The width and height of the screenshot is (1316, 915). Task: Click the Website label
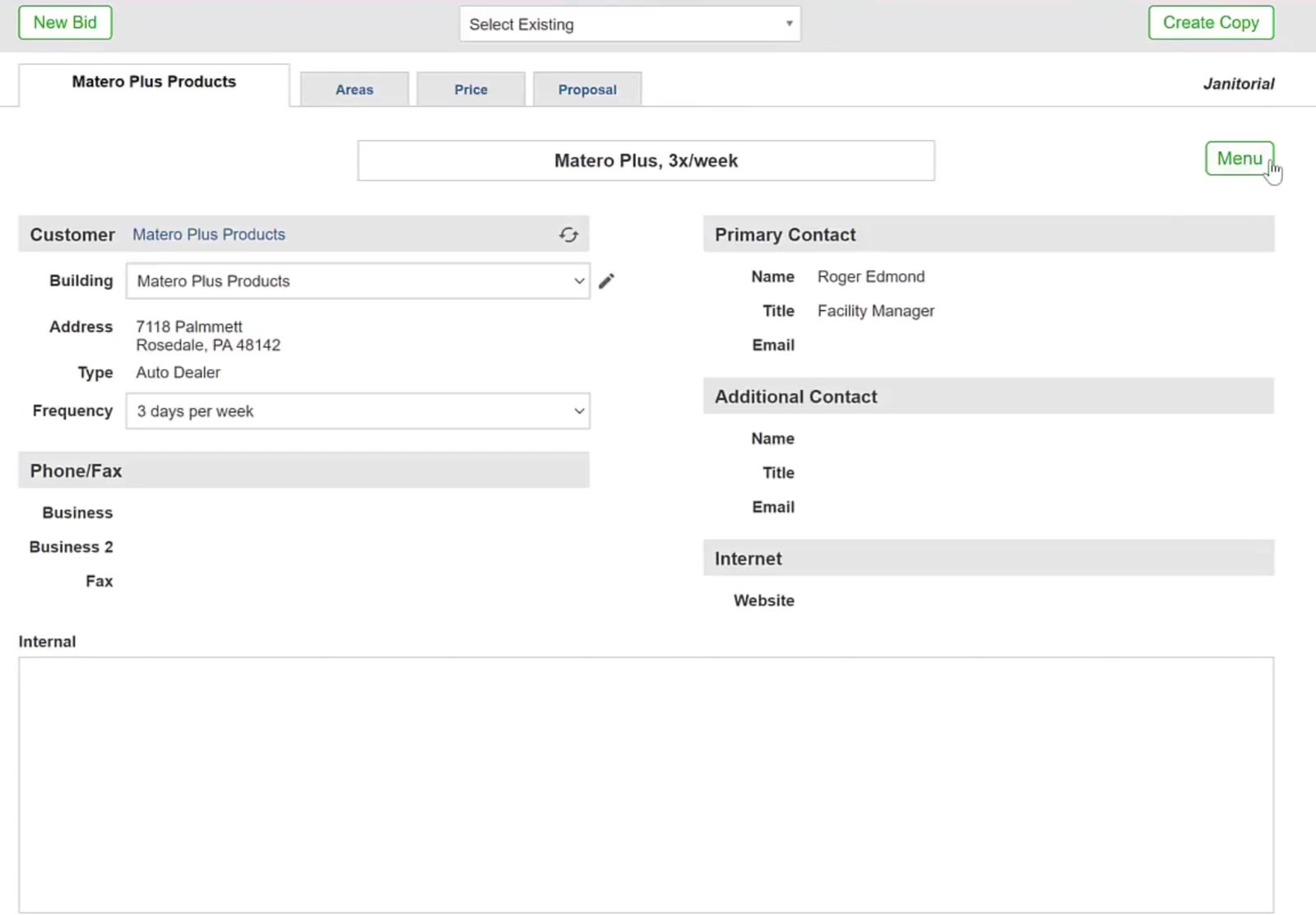pos(763,601)
